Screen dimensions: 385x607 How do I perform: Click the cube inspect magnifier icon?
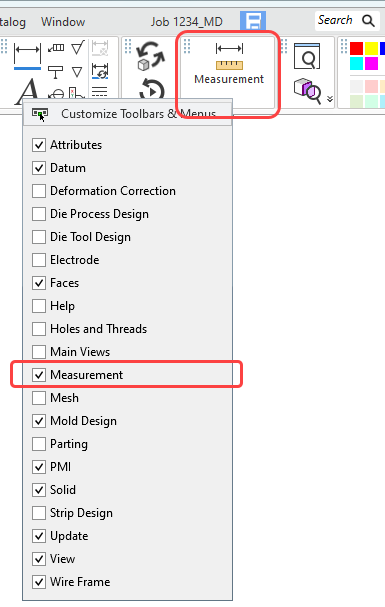coord(307,91)
